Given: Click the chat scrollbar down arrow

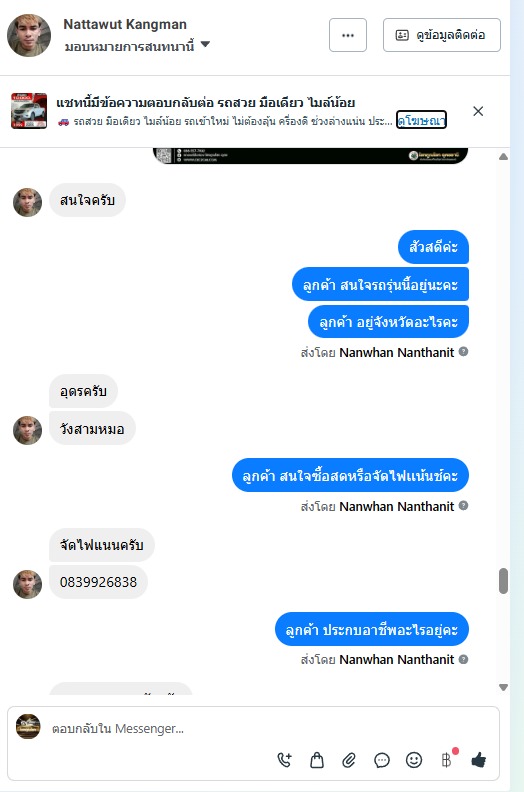Looking at the screenshot, I should [x=503, y=687].
